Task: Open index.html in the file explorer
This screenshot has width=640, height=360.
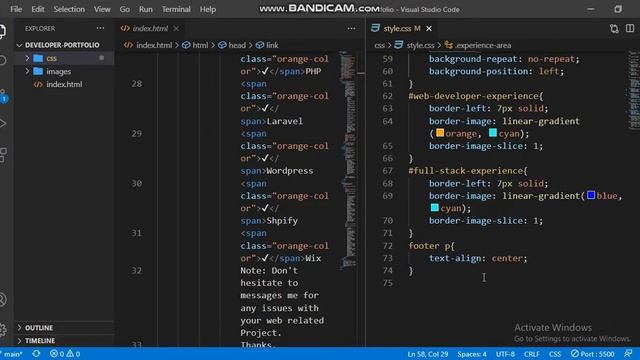Action: pyautogui.click(x=64, y=84)
